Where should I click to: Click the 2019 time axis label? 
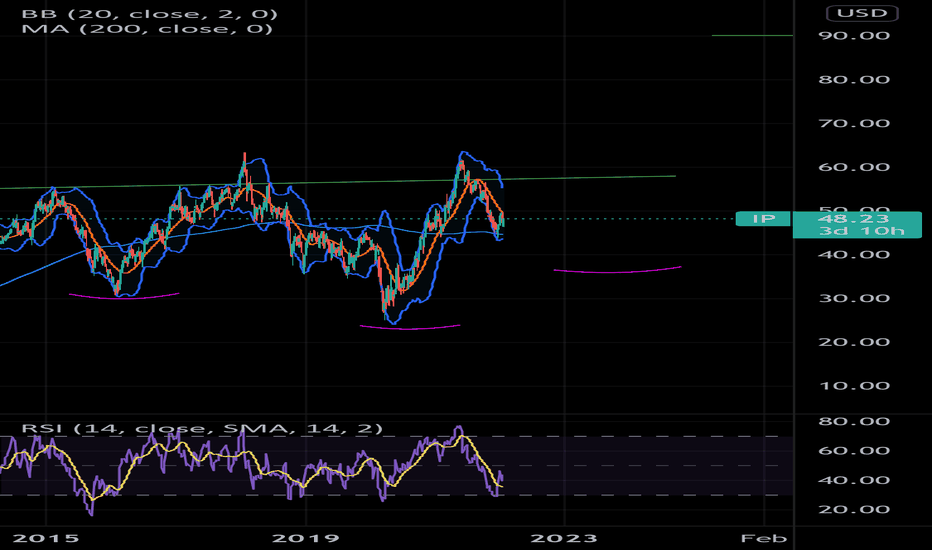tap(306, 538)
